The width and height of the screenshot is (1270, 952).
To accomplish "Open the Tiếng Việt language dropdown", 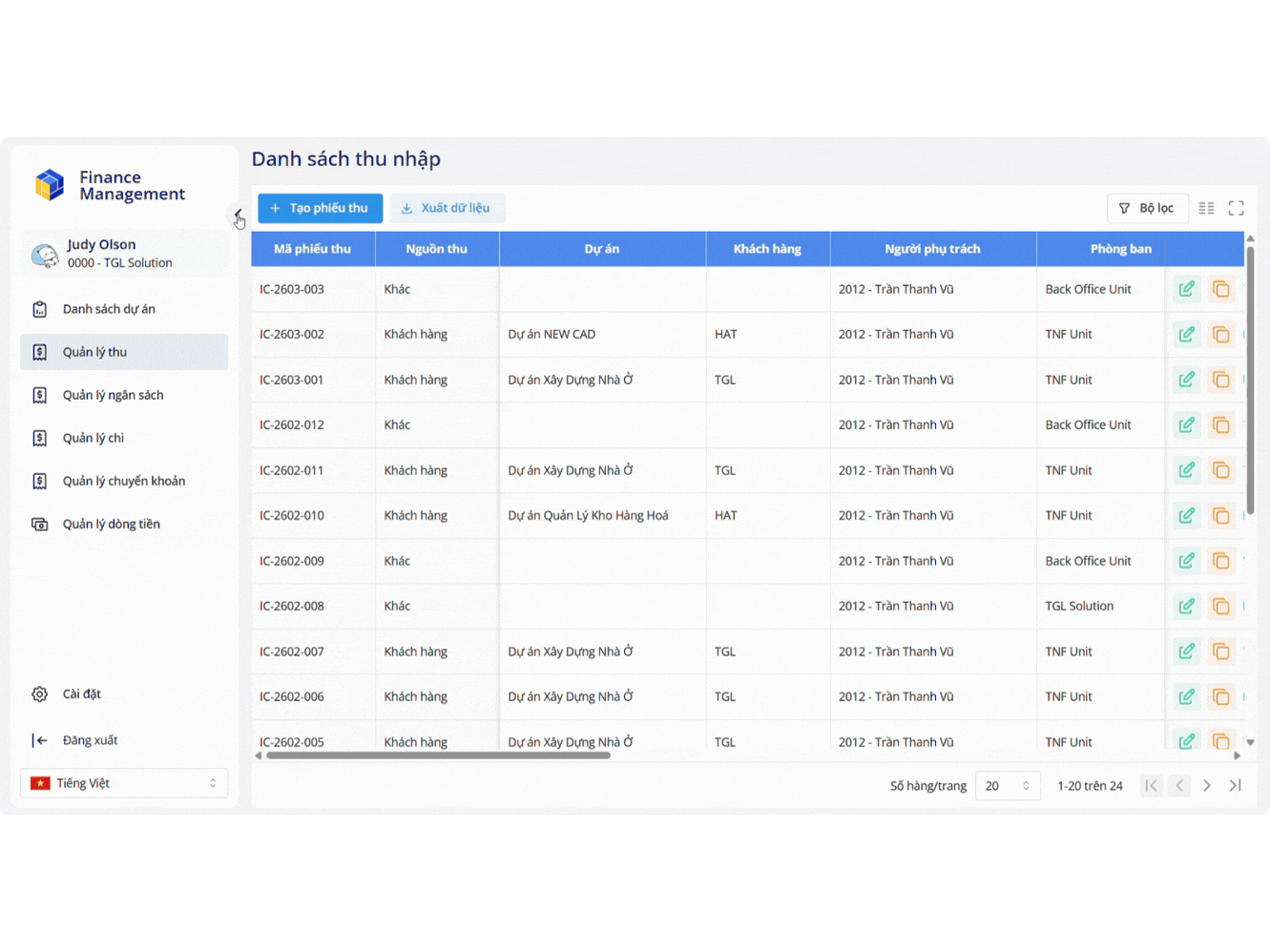I will click(x=124, y=783).
